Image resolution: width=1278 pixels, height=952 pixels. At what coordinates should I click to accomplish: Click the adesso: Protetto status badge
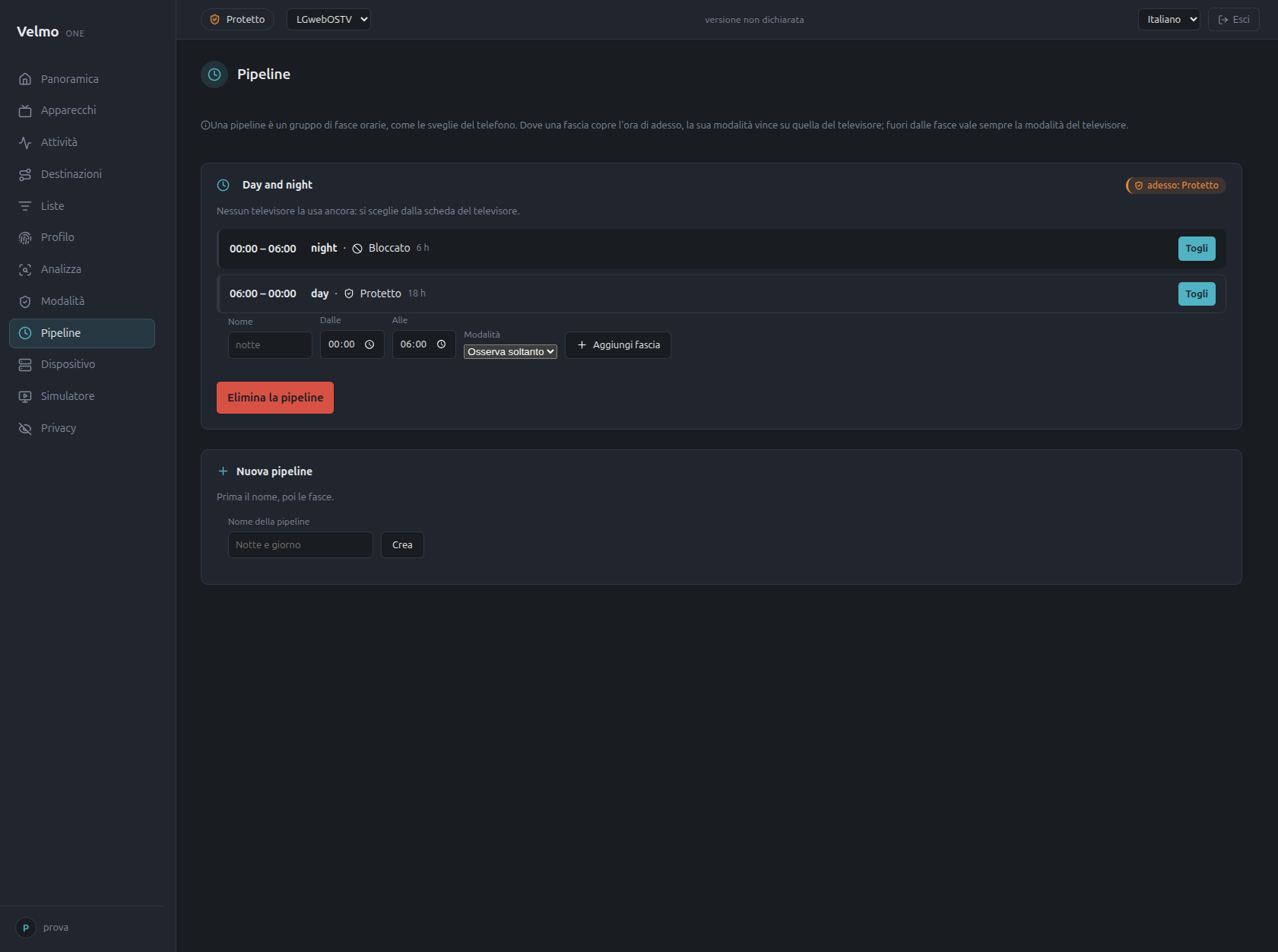[1175, 186]
